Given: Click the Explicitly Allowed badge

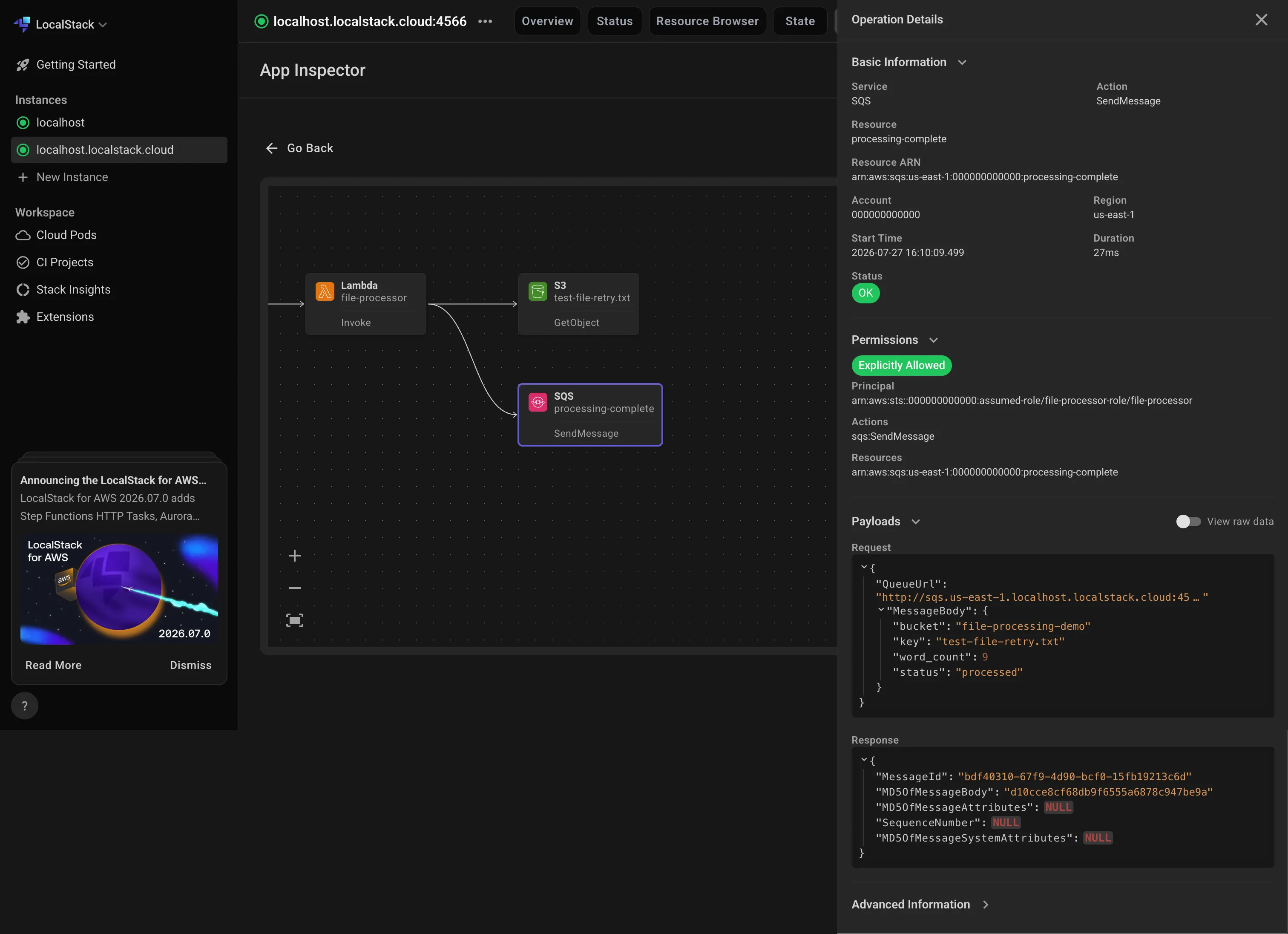Looking at the screenshot, I should [901, 365].
